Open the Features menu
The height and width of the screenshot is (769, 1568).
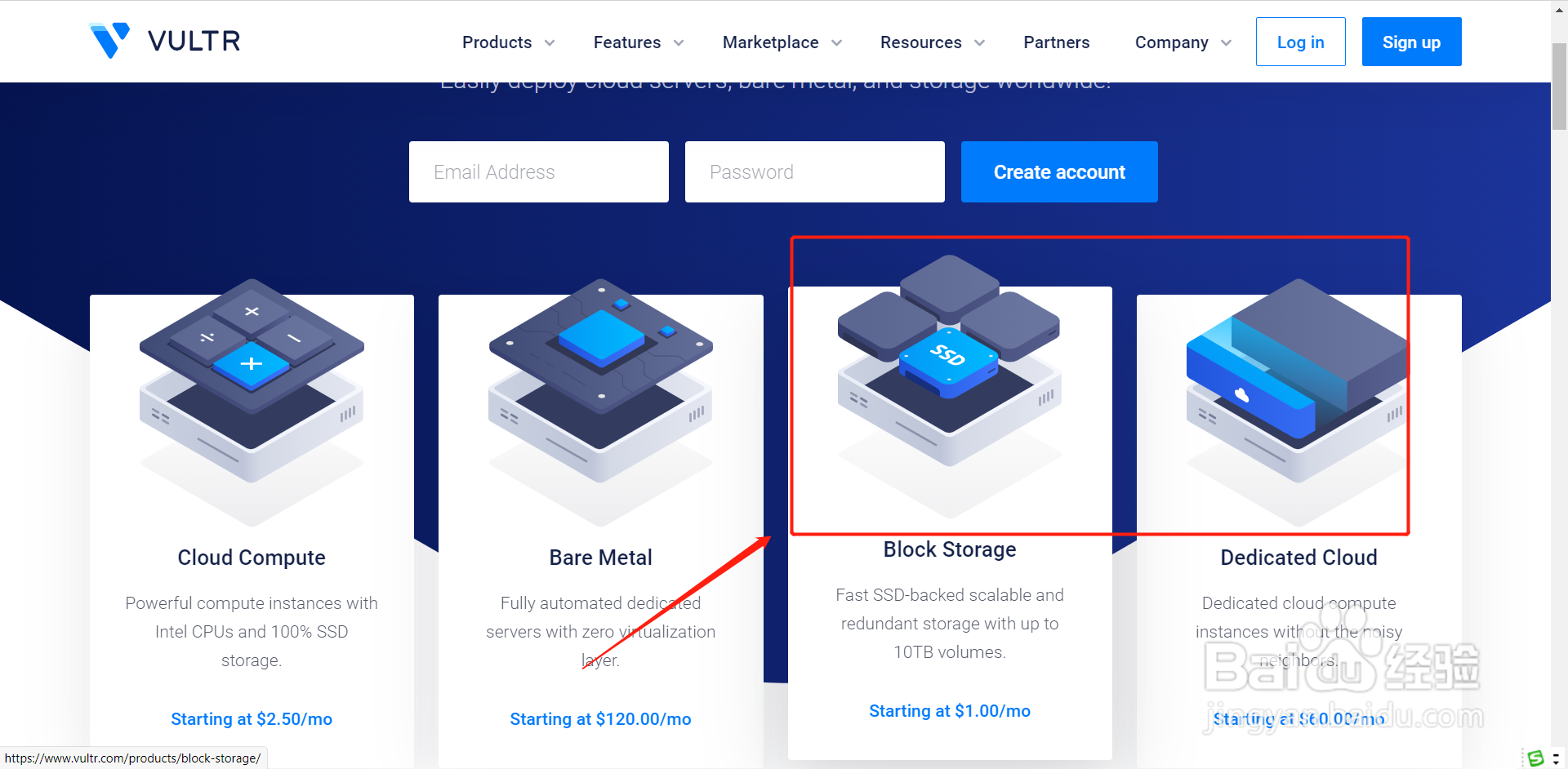627,42
